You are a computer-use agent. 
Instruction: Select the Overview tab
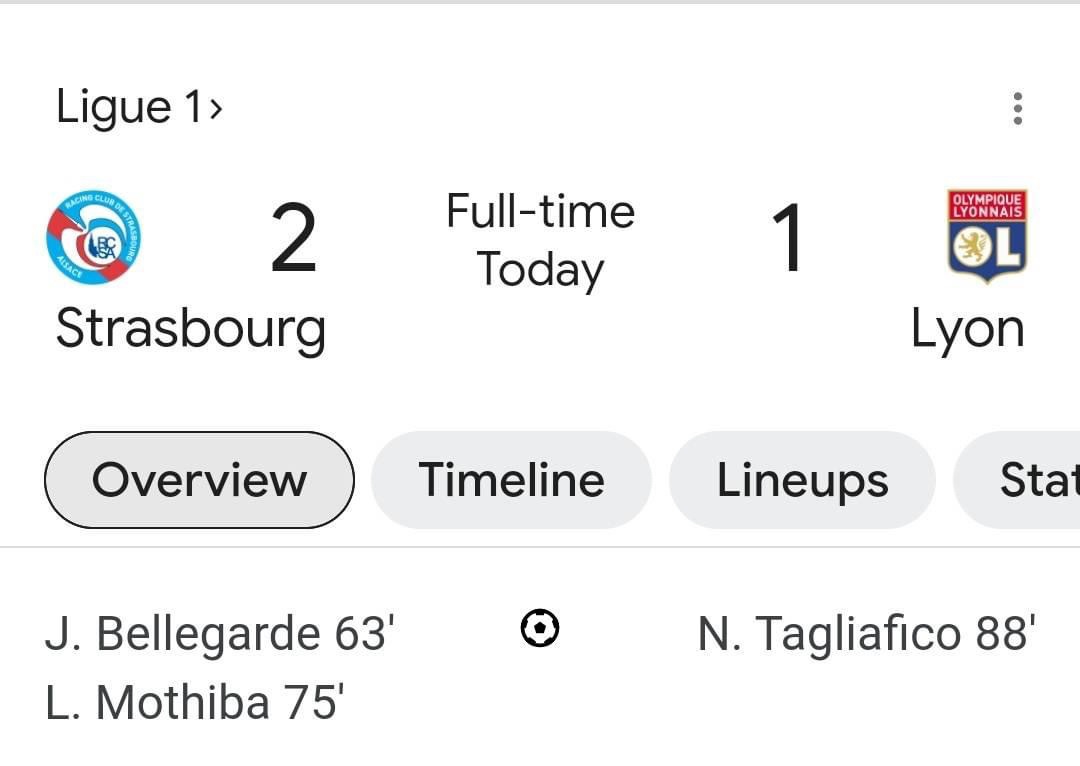tap(199, 479)
